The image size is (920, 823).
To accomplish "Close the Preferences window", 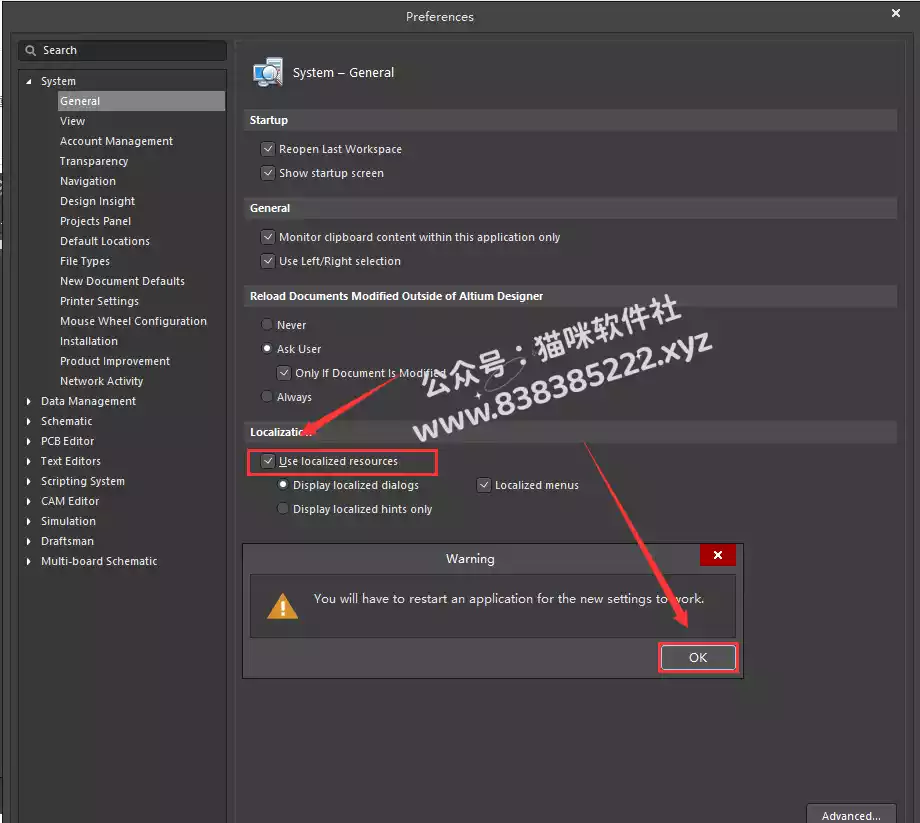I will click(x=895, y=13).
